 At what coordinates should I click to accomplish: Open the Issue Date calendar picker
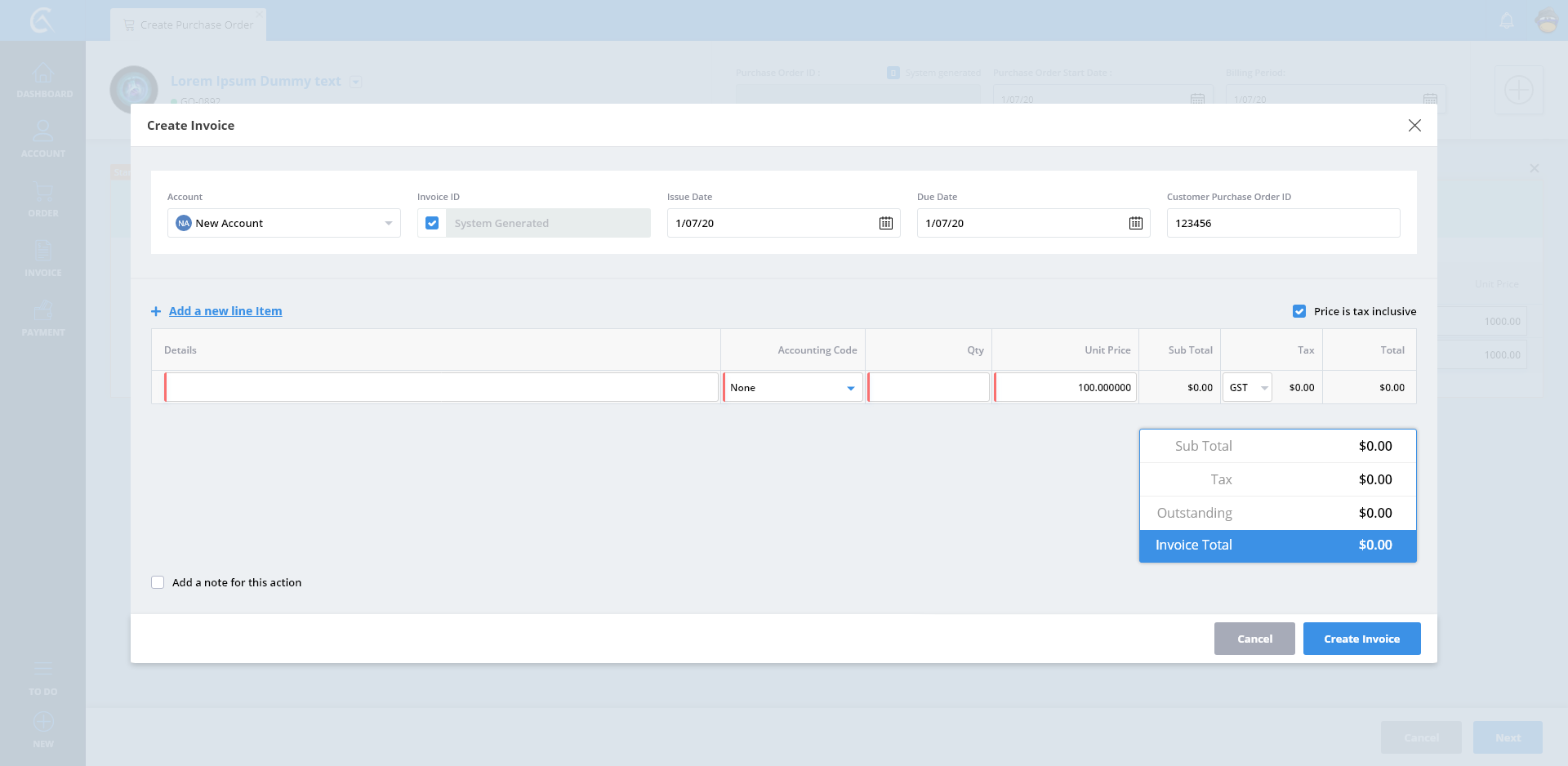click(885, 223)
